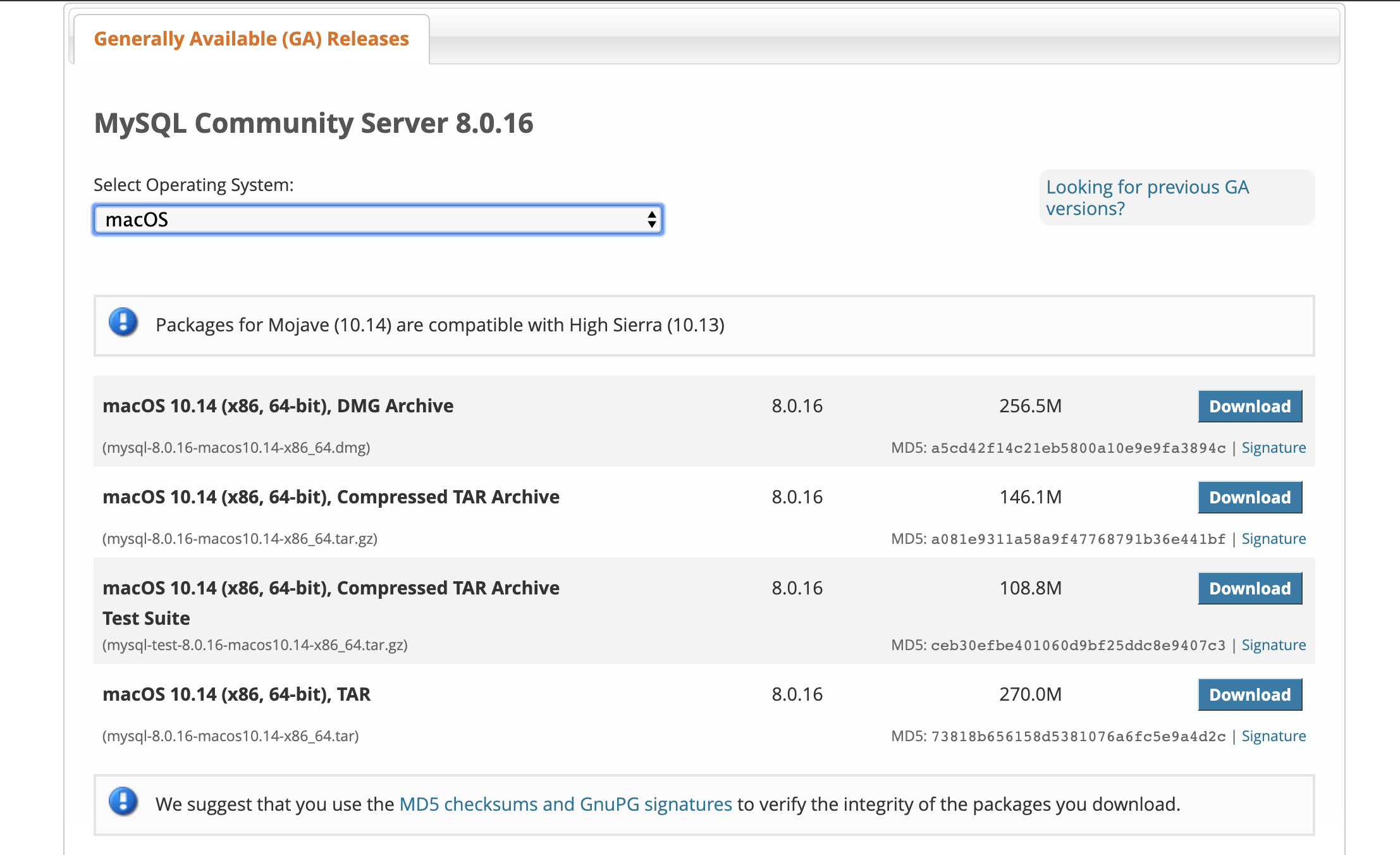Open Signature link for the 270.0M TAR

1274,736
